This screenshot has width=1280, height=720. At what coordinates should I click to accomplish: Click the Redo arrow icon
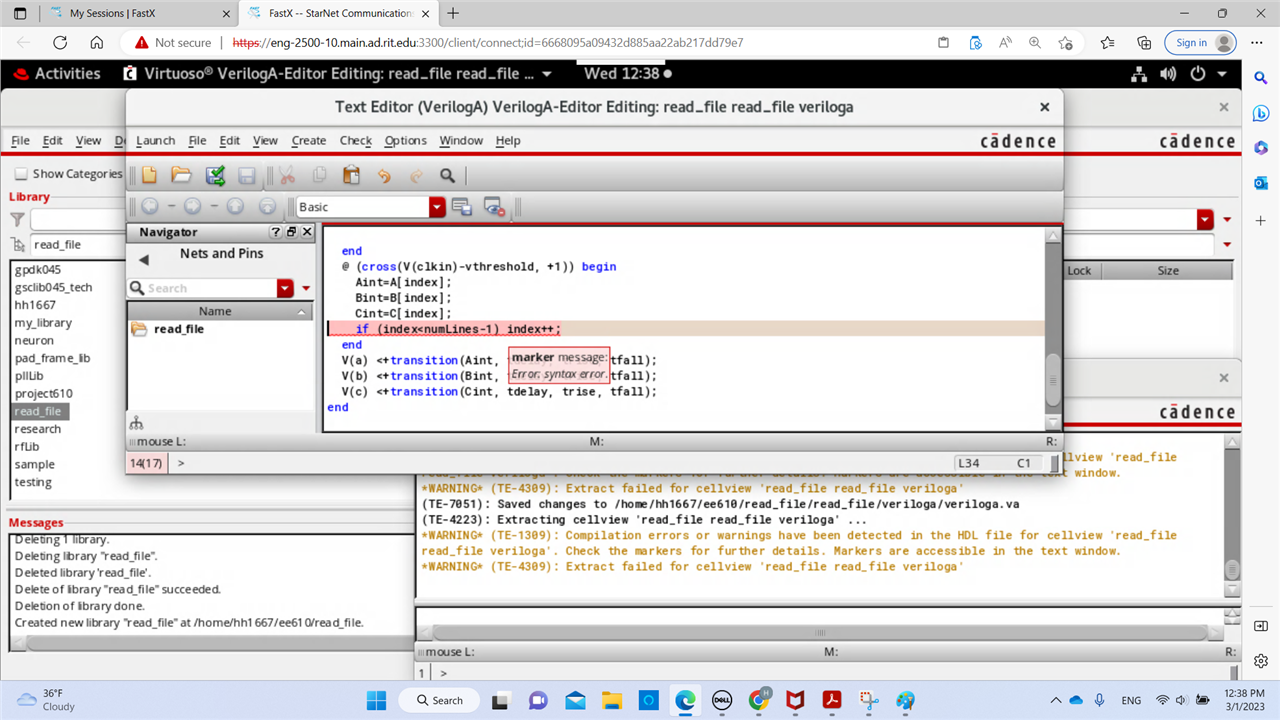pos(416,176)
